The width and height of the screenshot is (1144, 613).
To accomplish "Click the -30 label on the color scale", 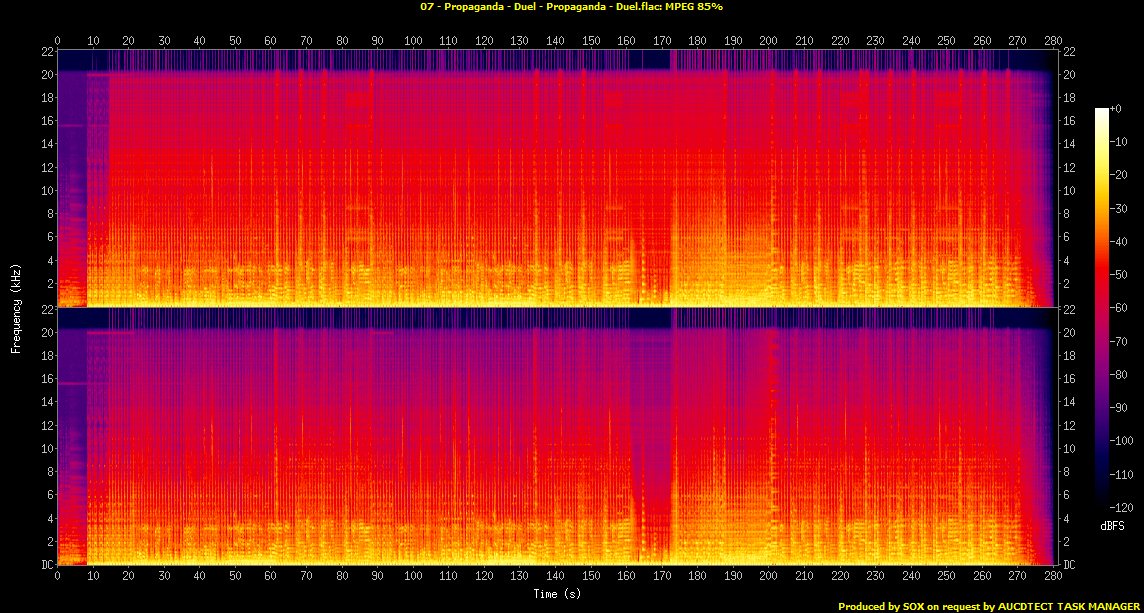I will click(x=1122, y=208).
